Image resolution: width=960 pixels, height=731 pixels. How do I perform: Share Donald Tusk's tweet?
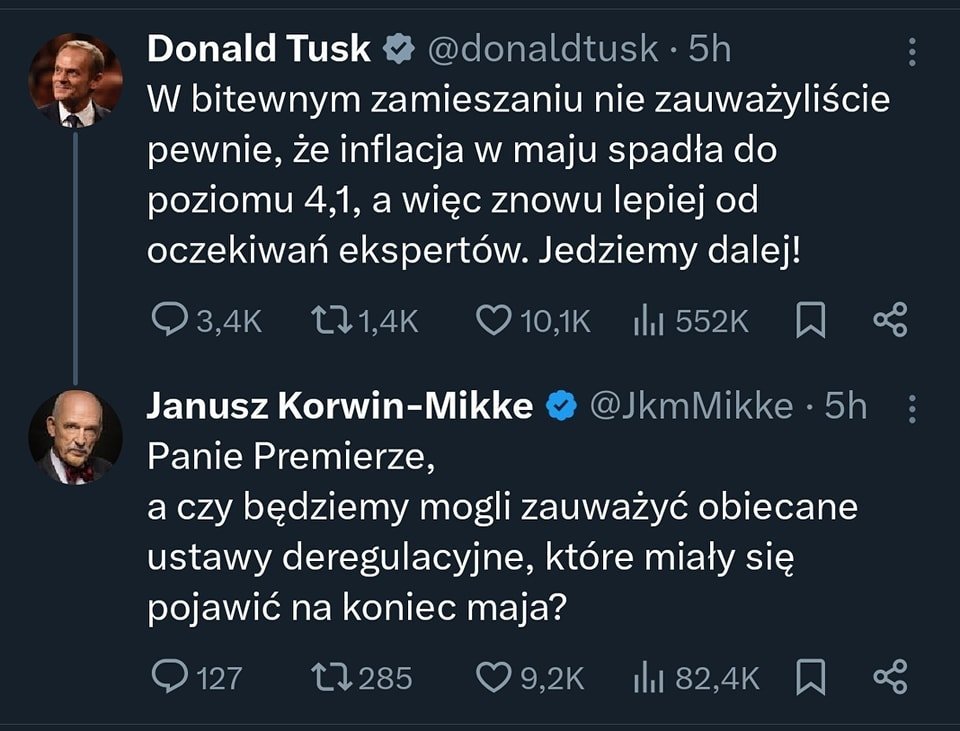890,320
